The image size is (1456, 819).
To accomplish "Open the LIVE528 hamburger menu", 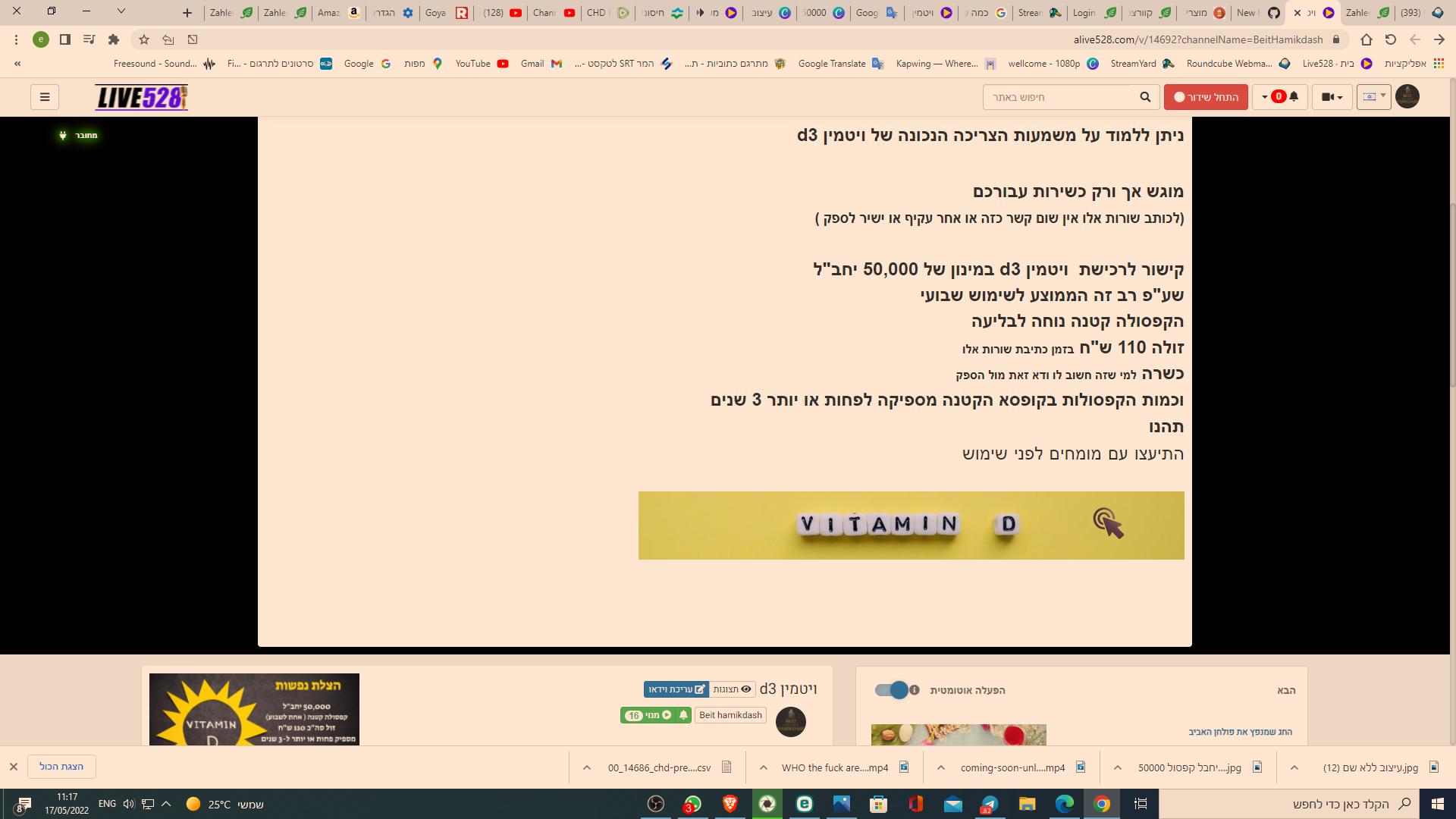I will 45,97.
